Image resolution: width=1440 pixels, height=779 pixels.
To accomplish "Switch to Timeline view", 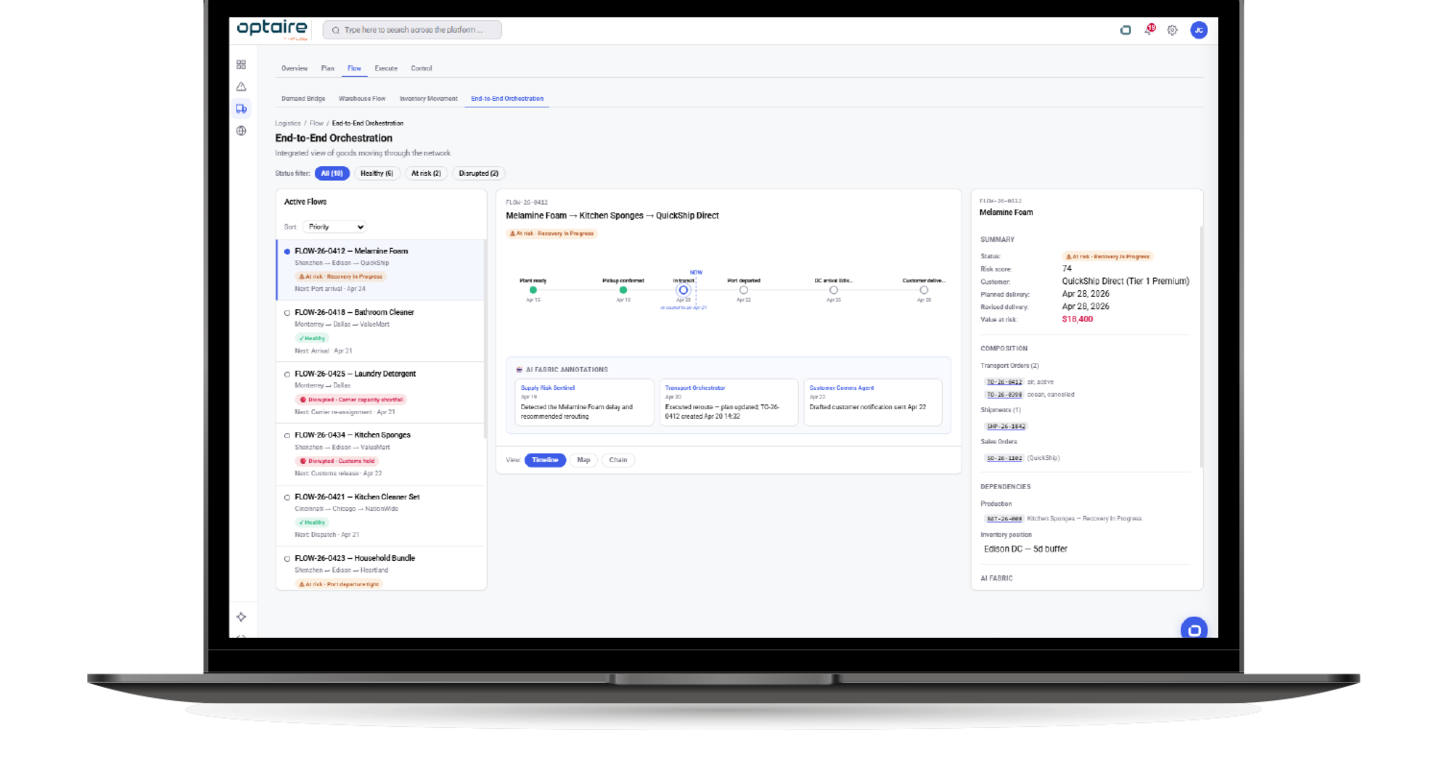I will pyautogui.click(x=545, y=460).
